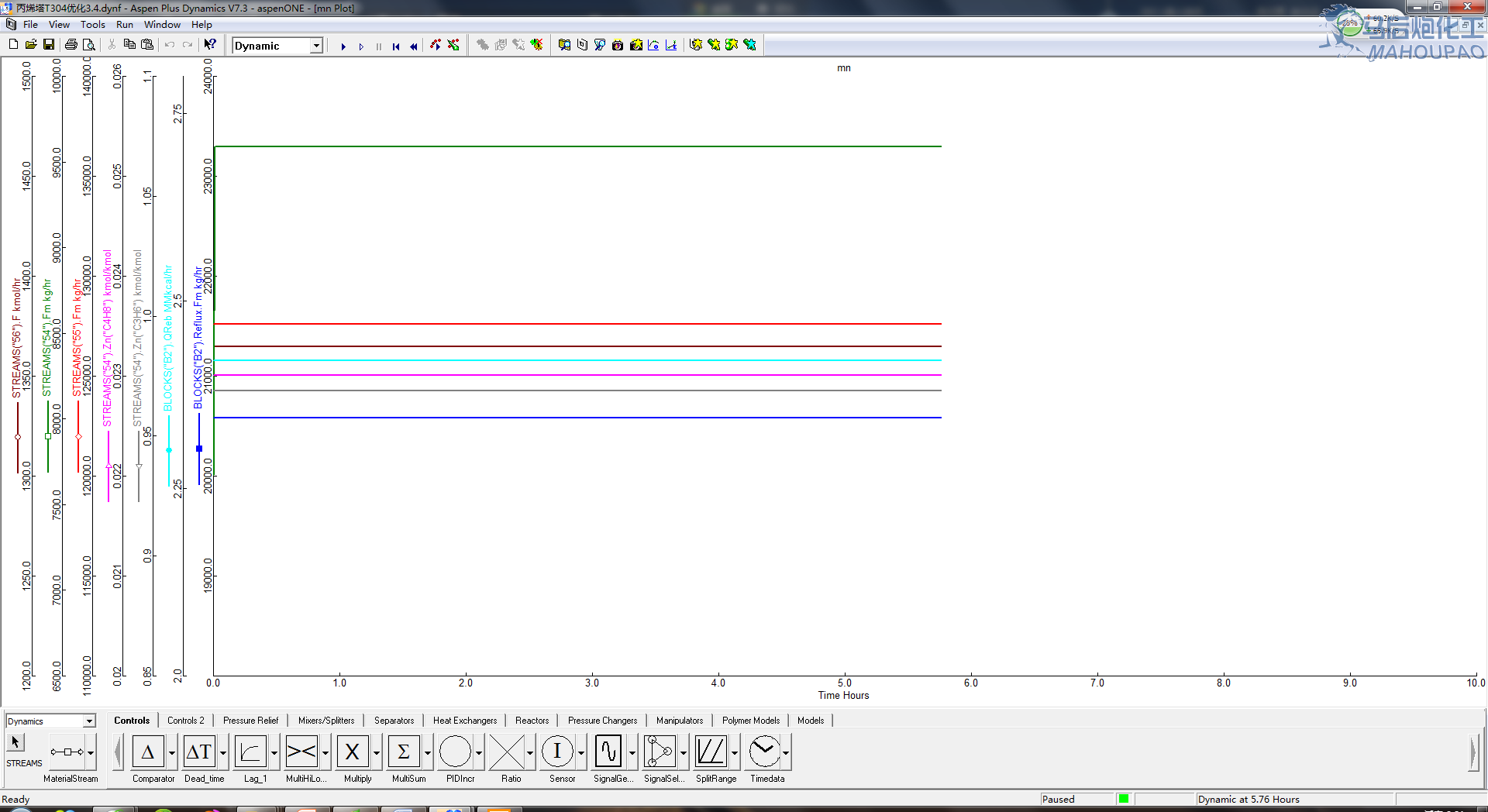The image size is (1488, 812).
Task: Select the SignalGenerator icon
Action: 608,752
